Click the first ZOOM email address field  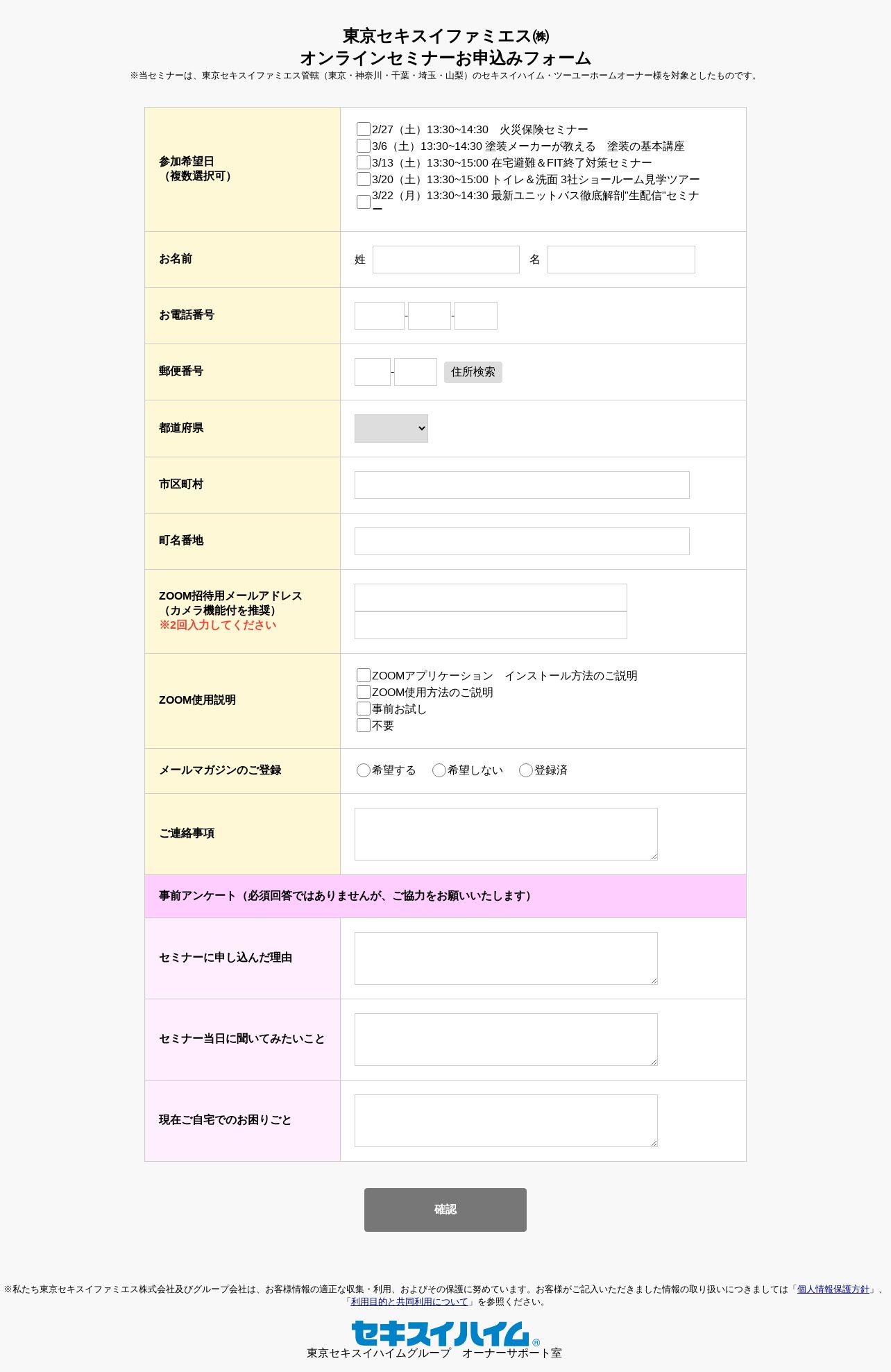pos(491,598)
